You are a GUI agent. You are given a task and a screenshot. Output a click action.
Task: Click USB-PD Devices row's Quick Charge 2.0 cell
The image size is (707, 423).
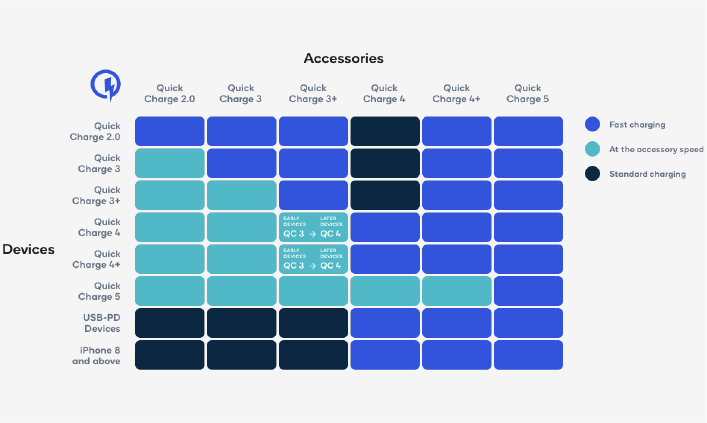coord(169,323)
